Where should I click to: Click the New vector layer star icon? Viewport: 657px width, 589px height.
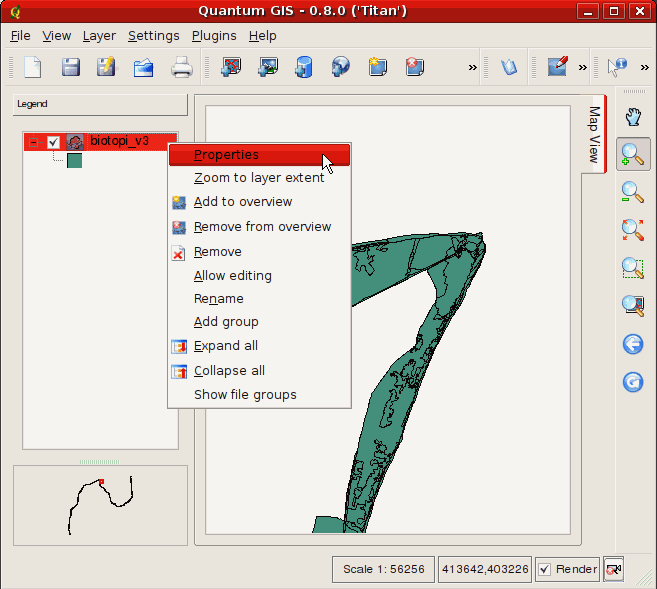pyautogui.click(x=378, y=67)
